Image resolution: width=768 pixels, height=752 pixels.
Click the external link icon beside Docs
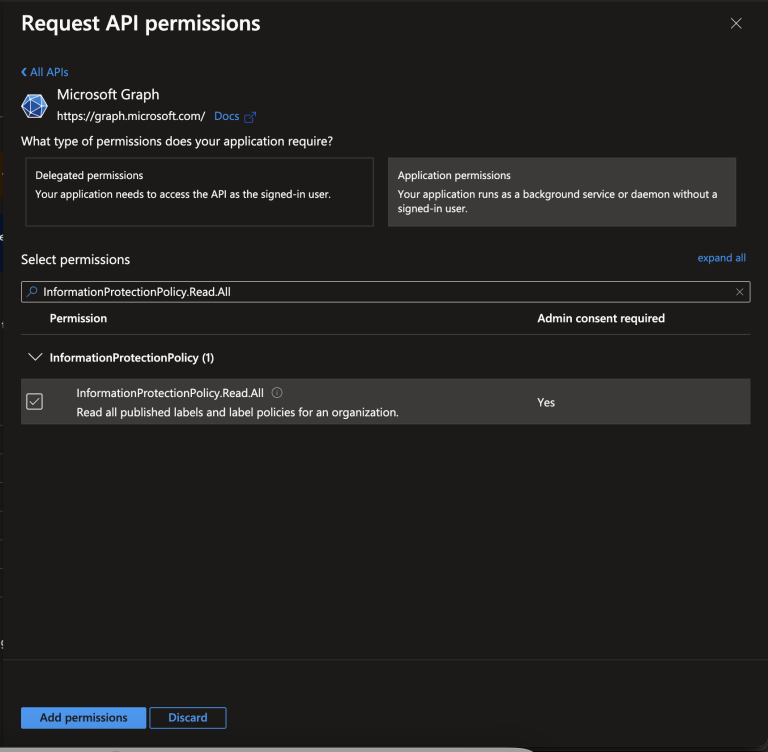click(250, 117)
